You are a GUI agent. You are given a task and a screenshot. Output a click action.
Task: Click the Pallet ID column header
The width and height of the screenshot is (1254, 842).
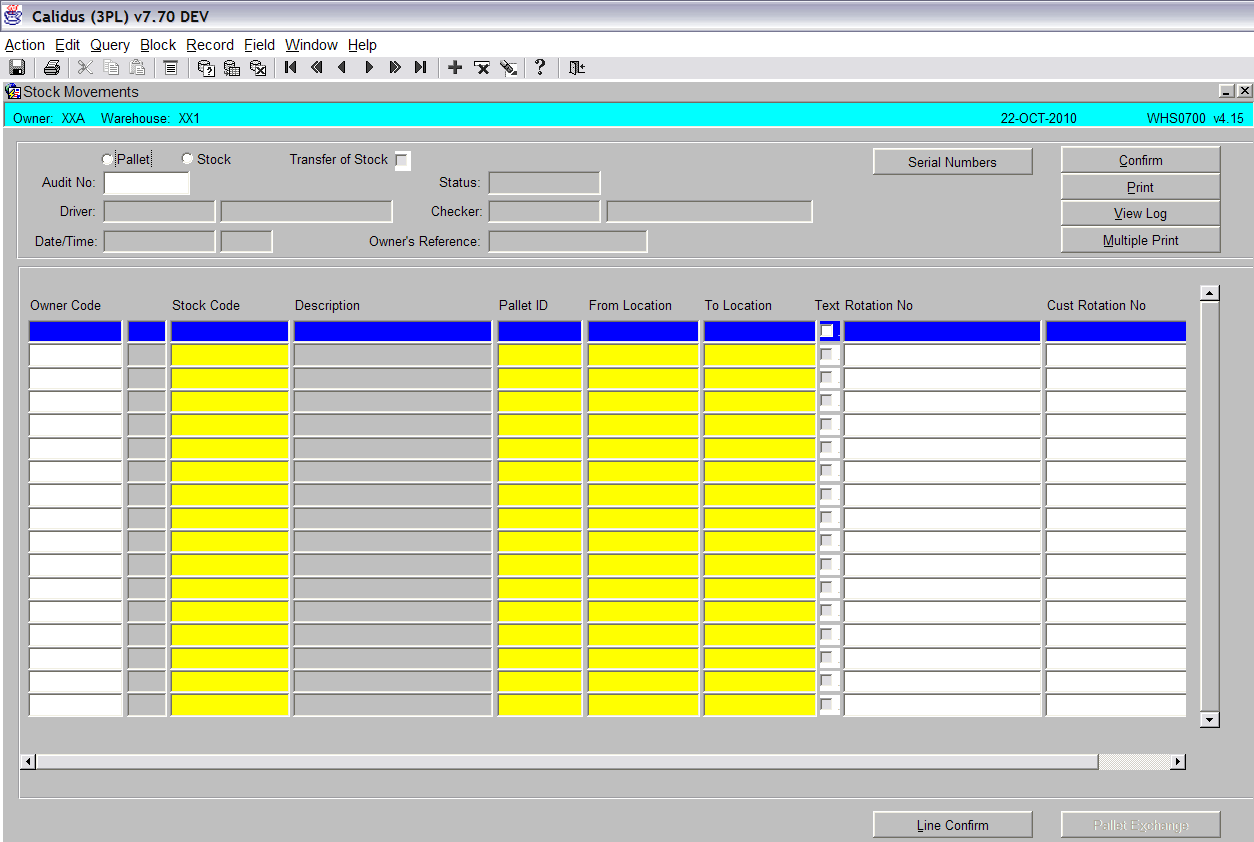pos(523,305)
